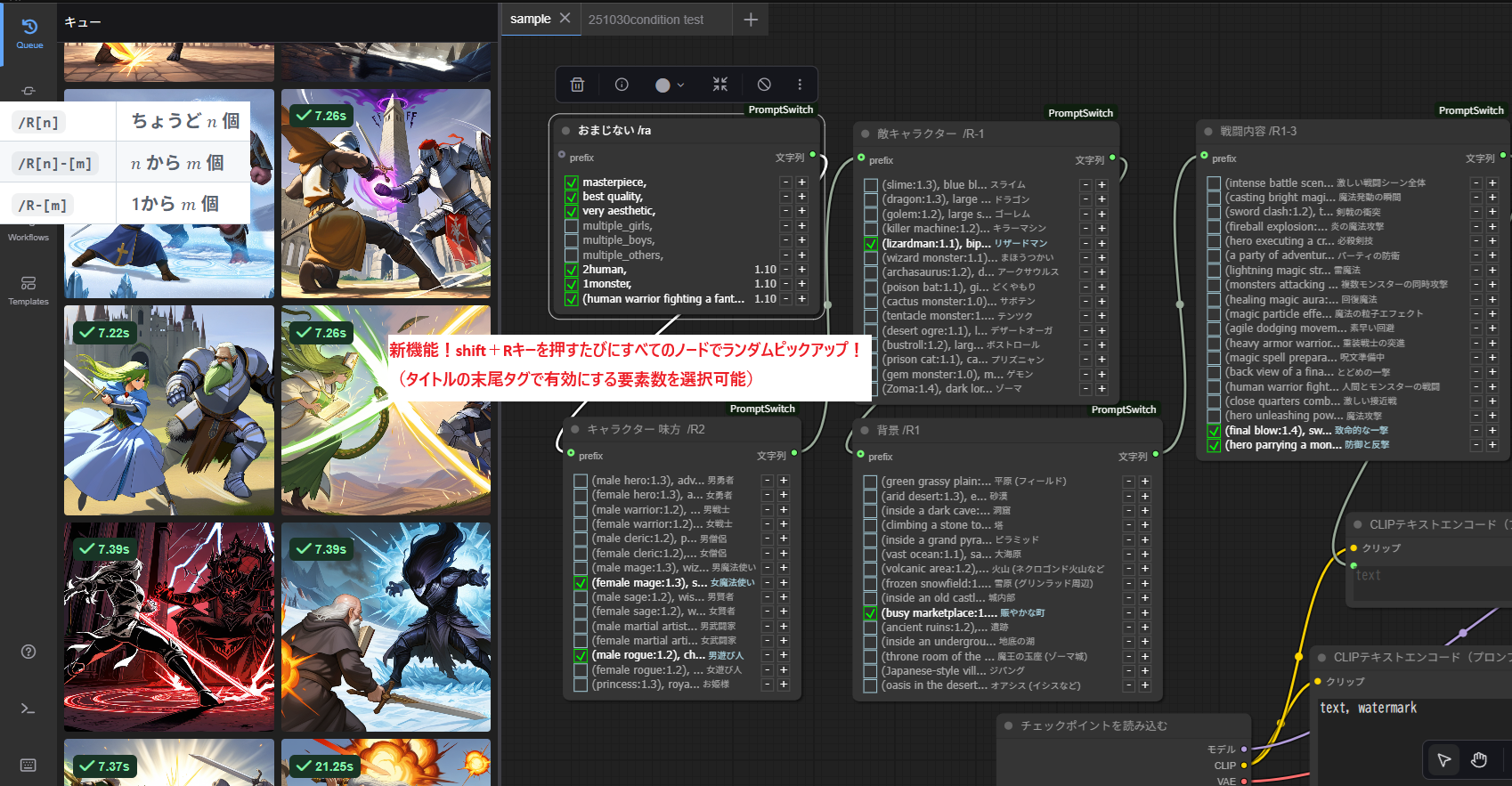Image resolution: width=1512 pixels, height=786 pixels.
Task: Select the 1.10 weight value of 2human
Action: (x=765, y=270)
